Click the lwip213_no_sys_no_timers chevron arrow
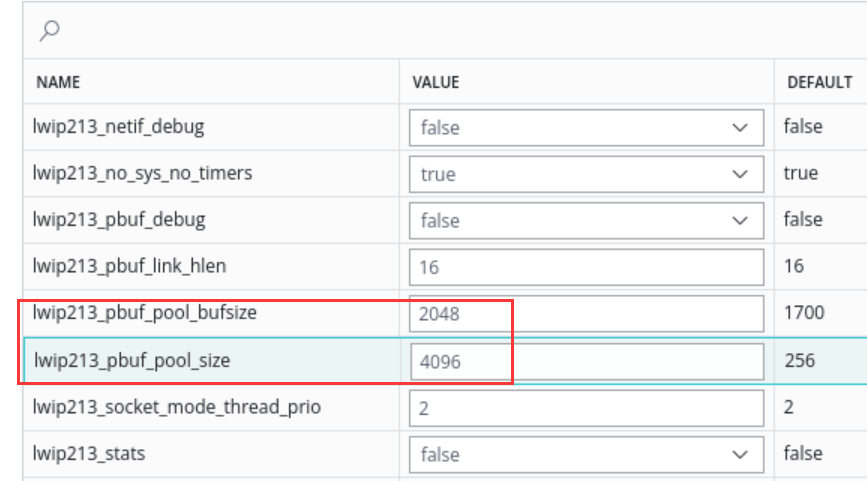This screenshot has width=867, height=481. tap(740, 174)
